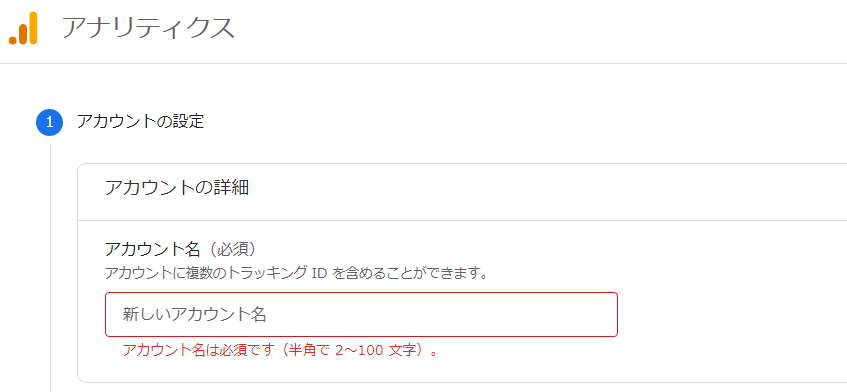Click the tall yellow bar of logo
Viewport: 847px width, 392px height.
(x=32, y=28)
